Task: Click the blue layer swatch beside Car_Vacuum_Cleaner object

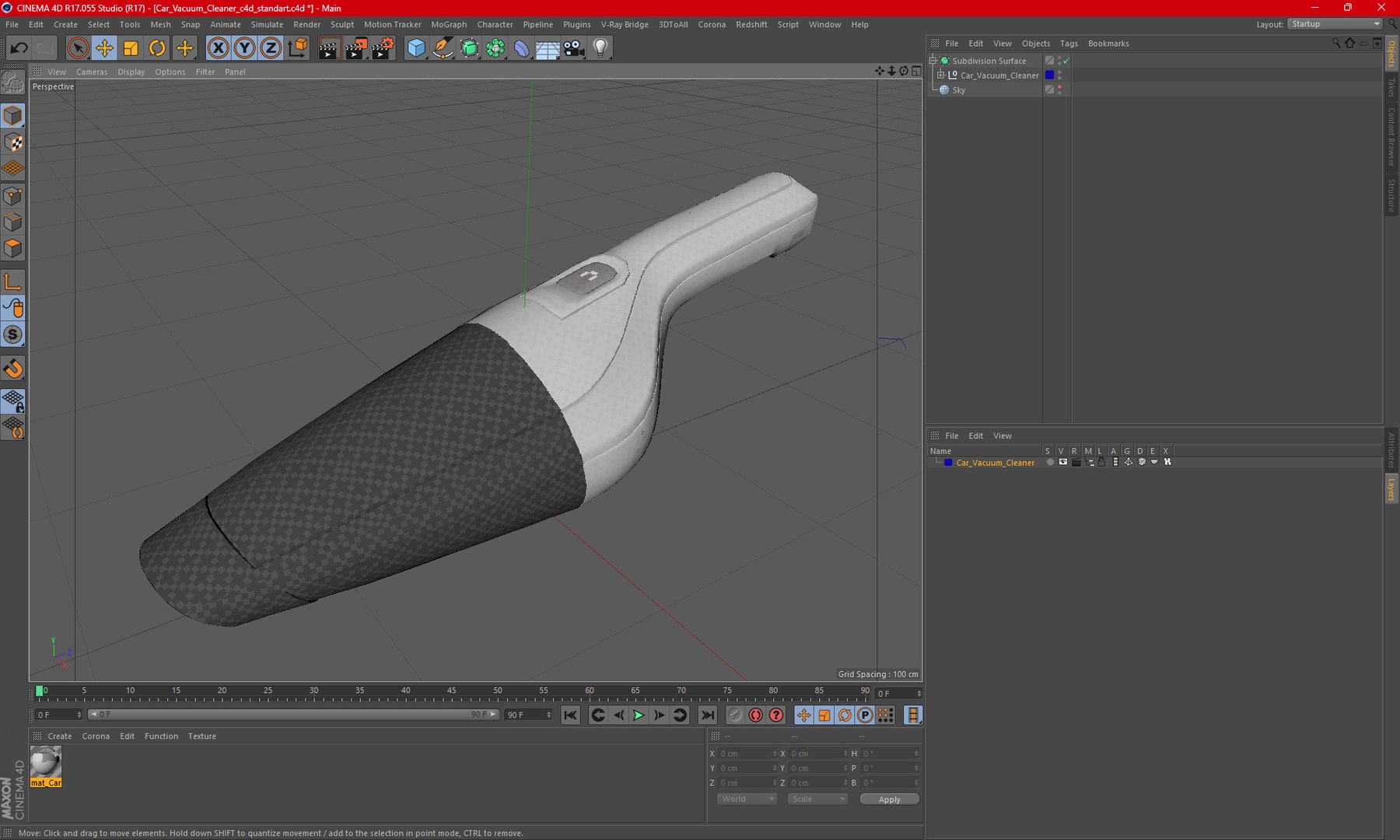Action: pyautogui.click(x=1049, y=75)
